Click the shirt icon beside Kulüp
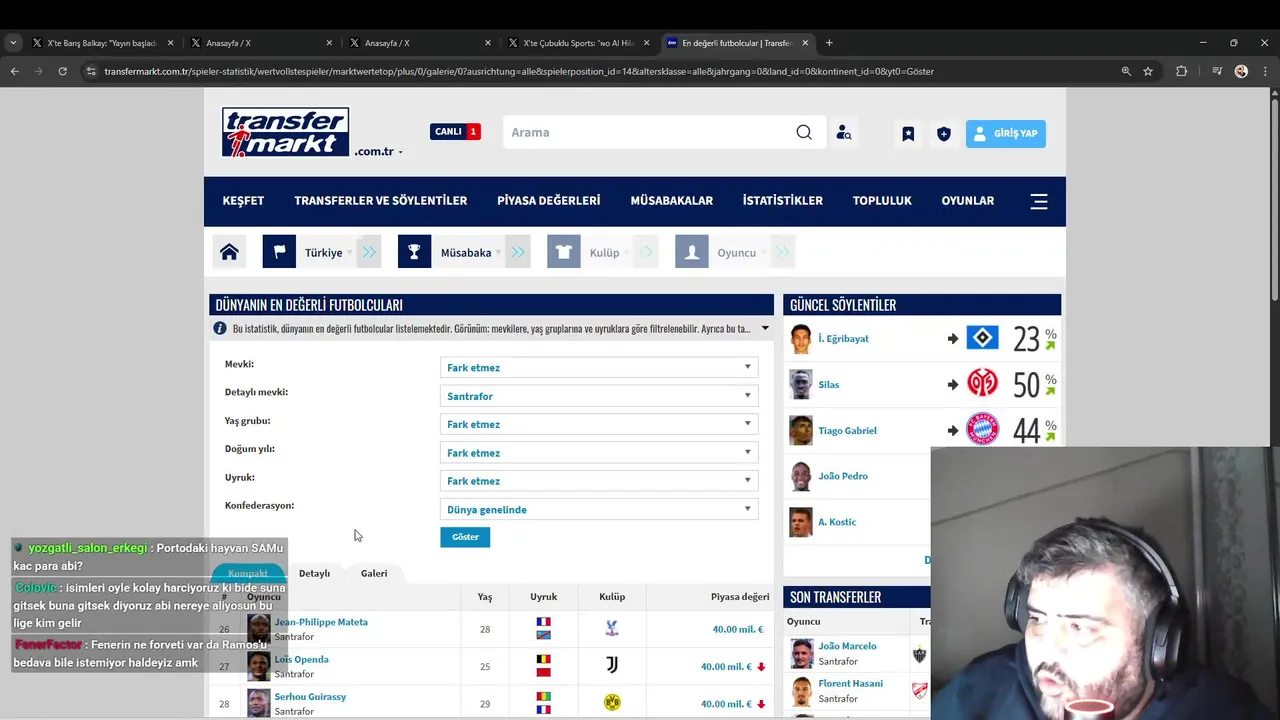The width and height of the screenshot is (1280, 720). pos(564,252)
